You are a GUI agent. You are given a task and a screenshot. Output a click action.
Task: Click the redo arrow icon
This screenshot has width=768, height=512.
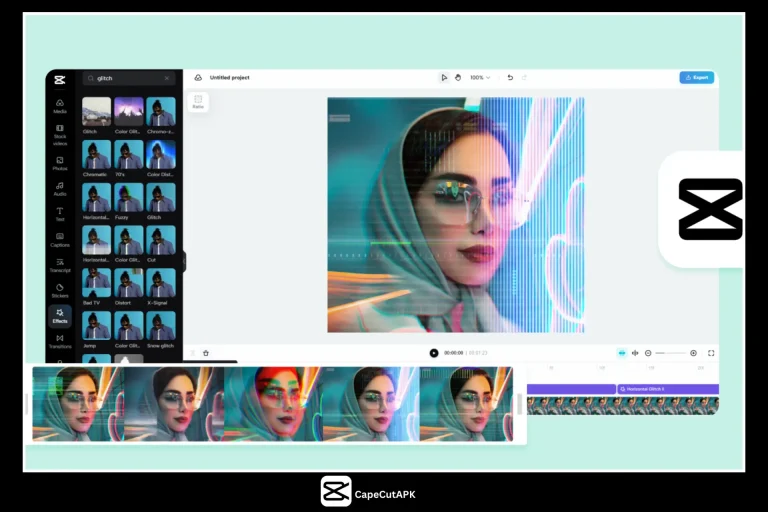(524, 77)
